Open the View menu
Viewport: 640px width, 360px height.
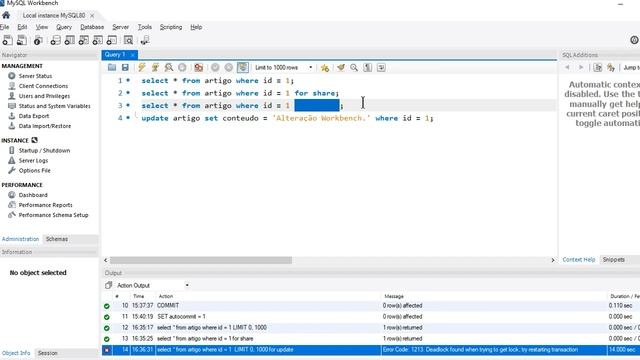click(42, 27)
